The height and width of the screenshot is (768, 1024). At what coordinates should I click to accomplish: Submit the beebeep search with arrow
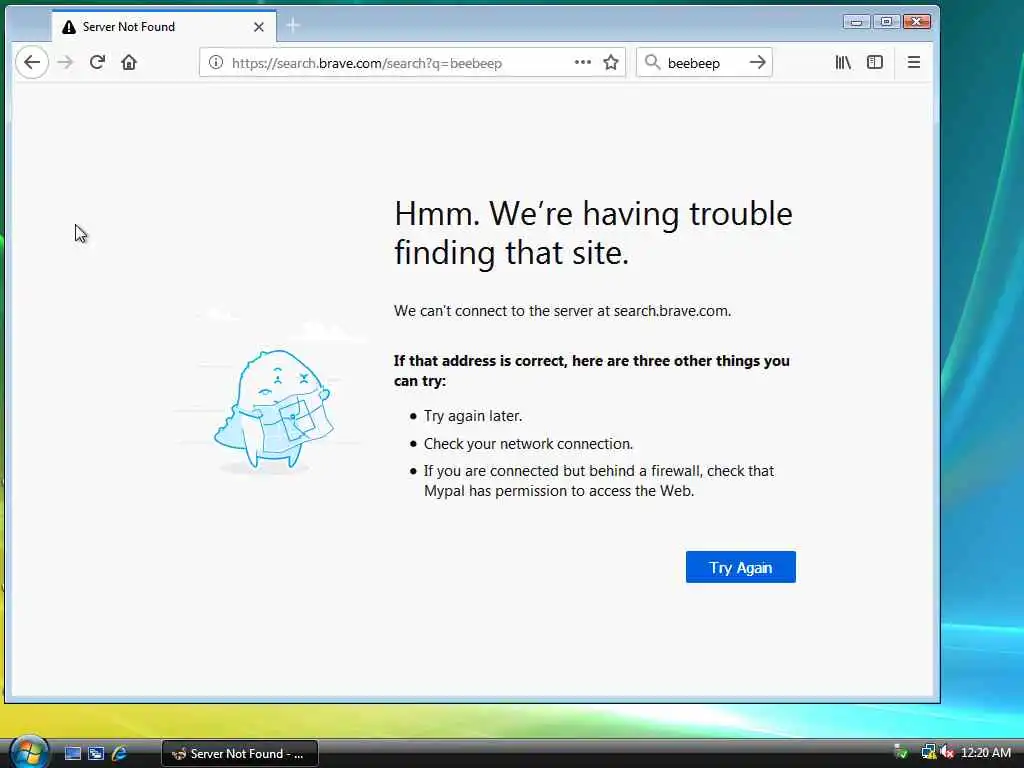(758, 63)
